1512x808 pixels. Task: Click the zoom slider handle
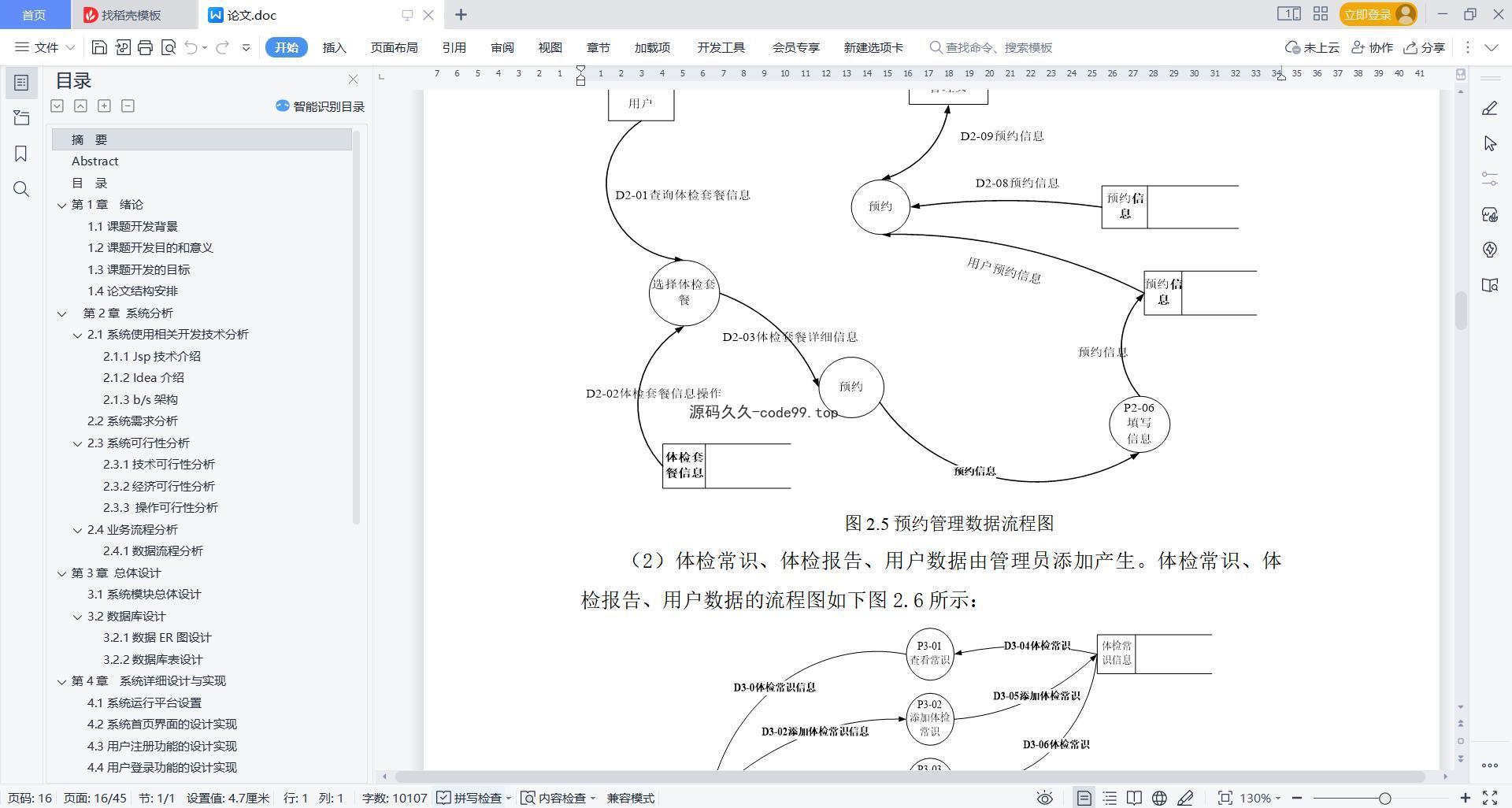(x=1384, y=798)
